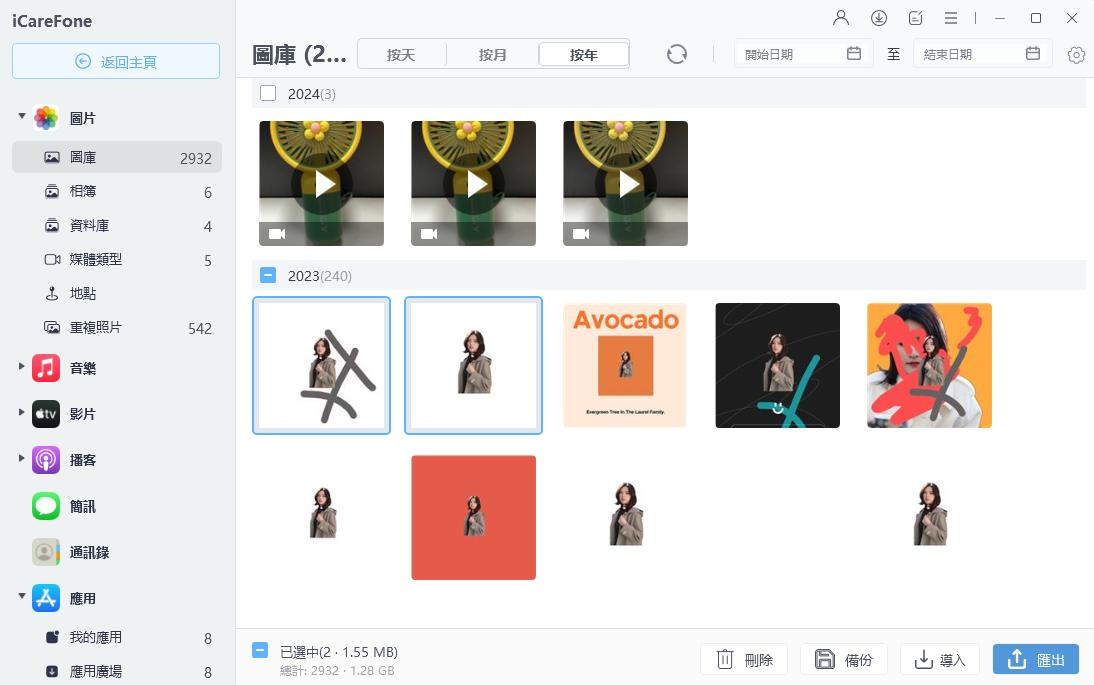Viewport: 1094px width, 685px height.
Task: Select the orange background red-scribble photo
Action: pos(929,366)
